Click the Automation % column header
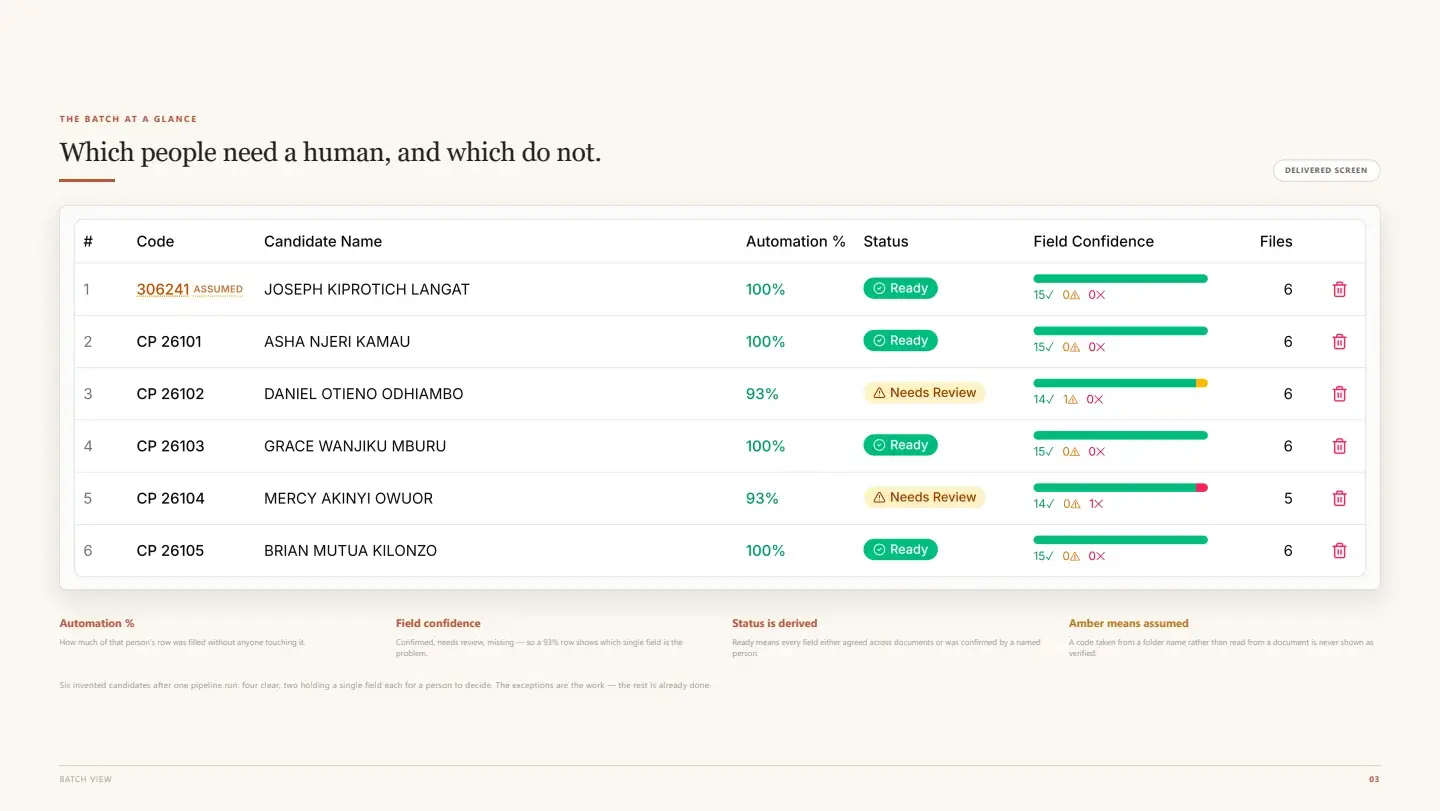Viewport: 1440px width, 811px height. point(796,241)
